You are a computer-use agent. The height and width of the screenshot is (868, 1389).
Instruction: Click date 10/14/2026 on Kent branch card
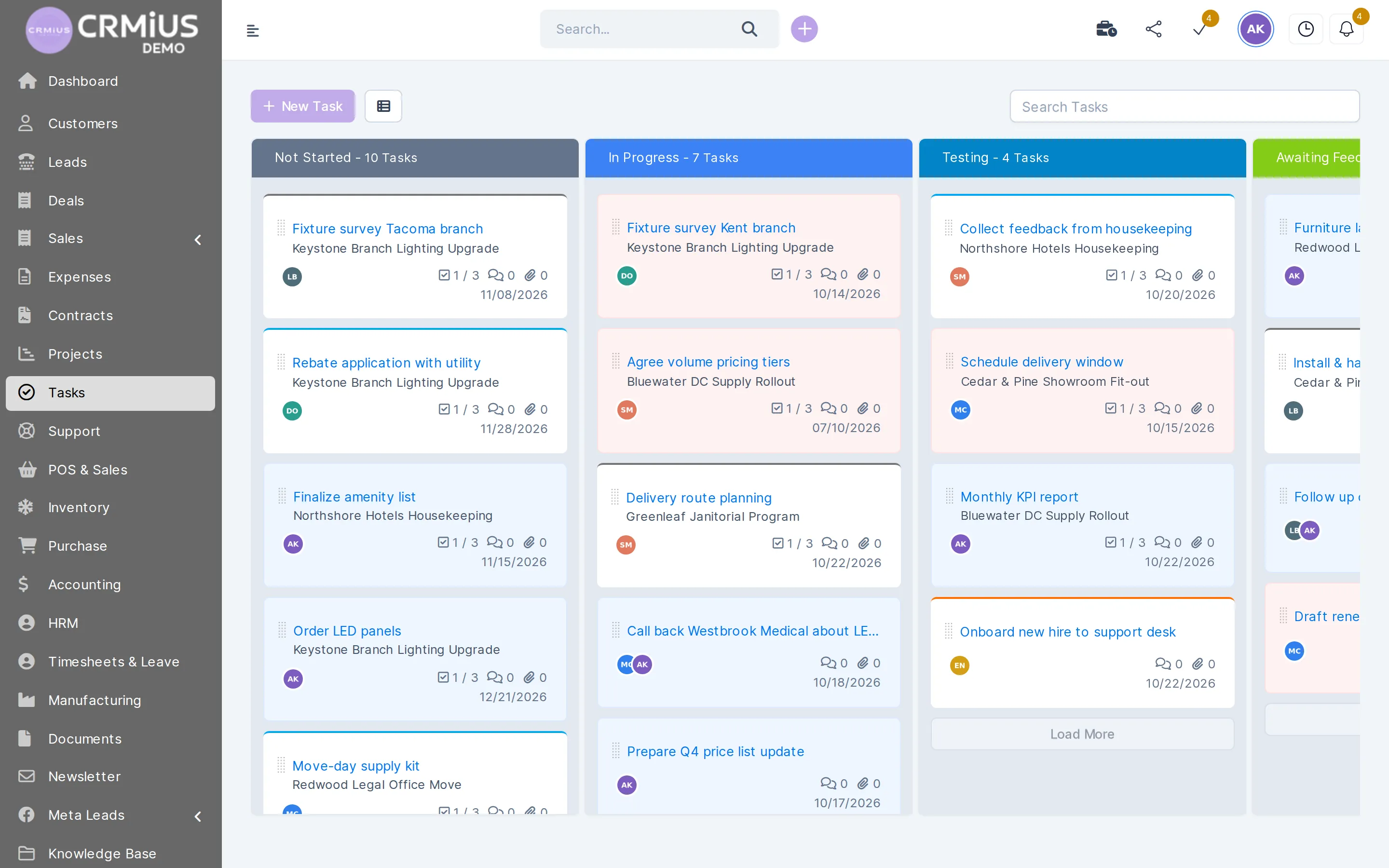coord(846,293)
